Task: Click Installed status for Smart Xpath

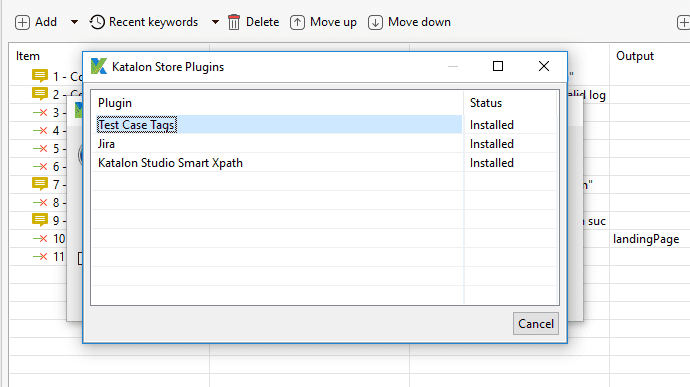Action: [492, 163]
